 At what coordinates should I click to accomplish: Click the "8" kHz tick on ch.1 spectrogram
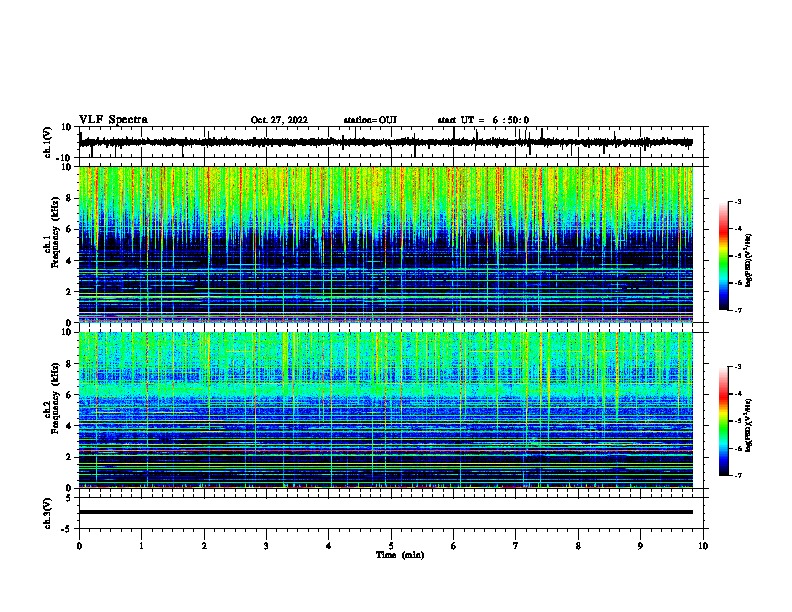click(69, 198)
